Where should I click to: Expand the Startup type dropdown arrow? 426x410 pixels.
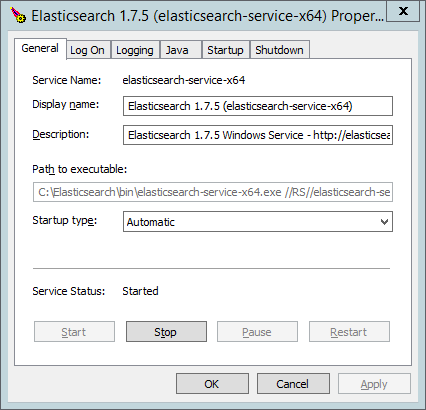tap(384, 222)
